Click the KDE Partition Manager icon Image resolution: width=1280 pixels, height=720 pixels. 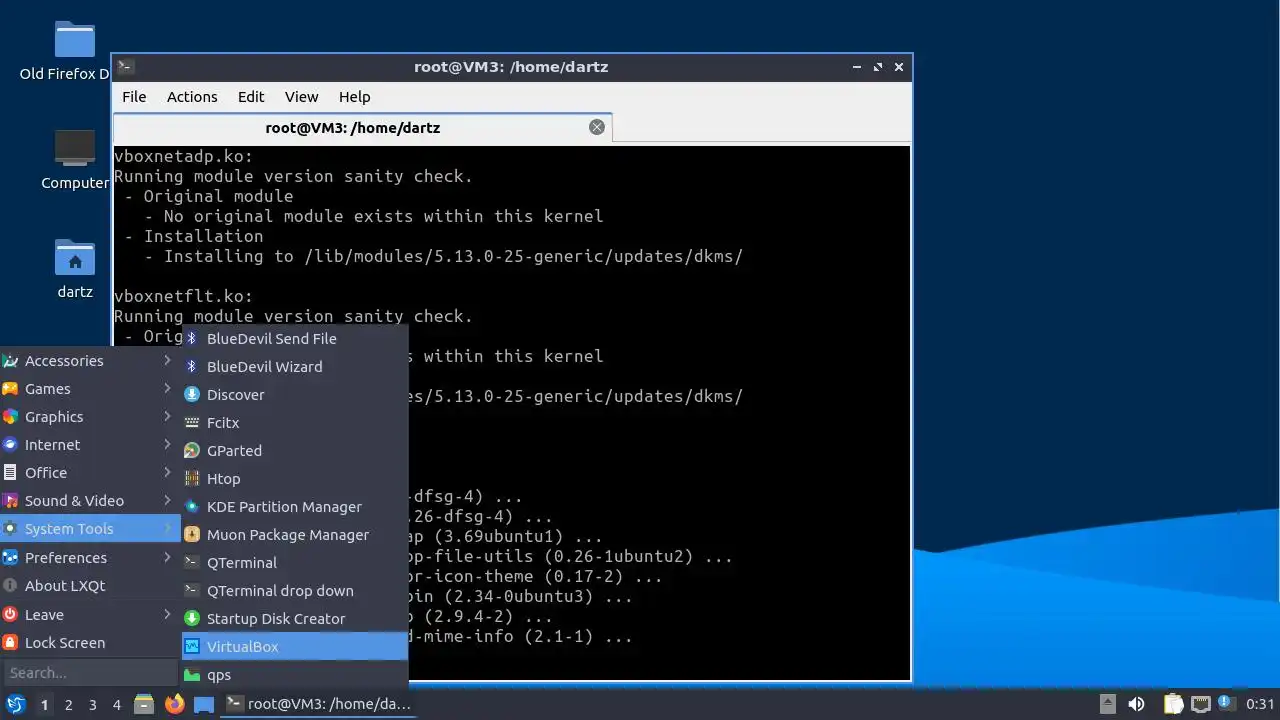coord(192,507)
